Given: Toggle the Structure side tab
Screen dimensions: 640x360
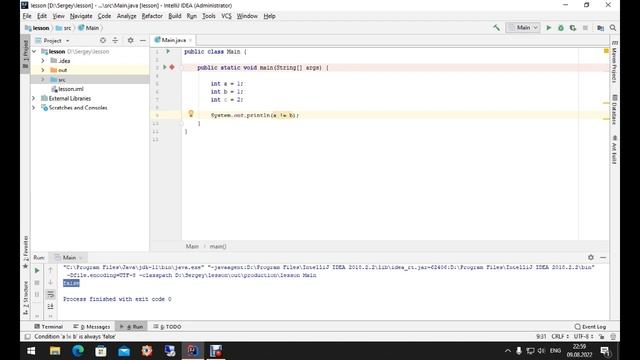Looking at the screenshot, I should point(26,298).
